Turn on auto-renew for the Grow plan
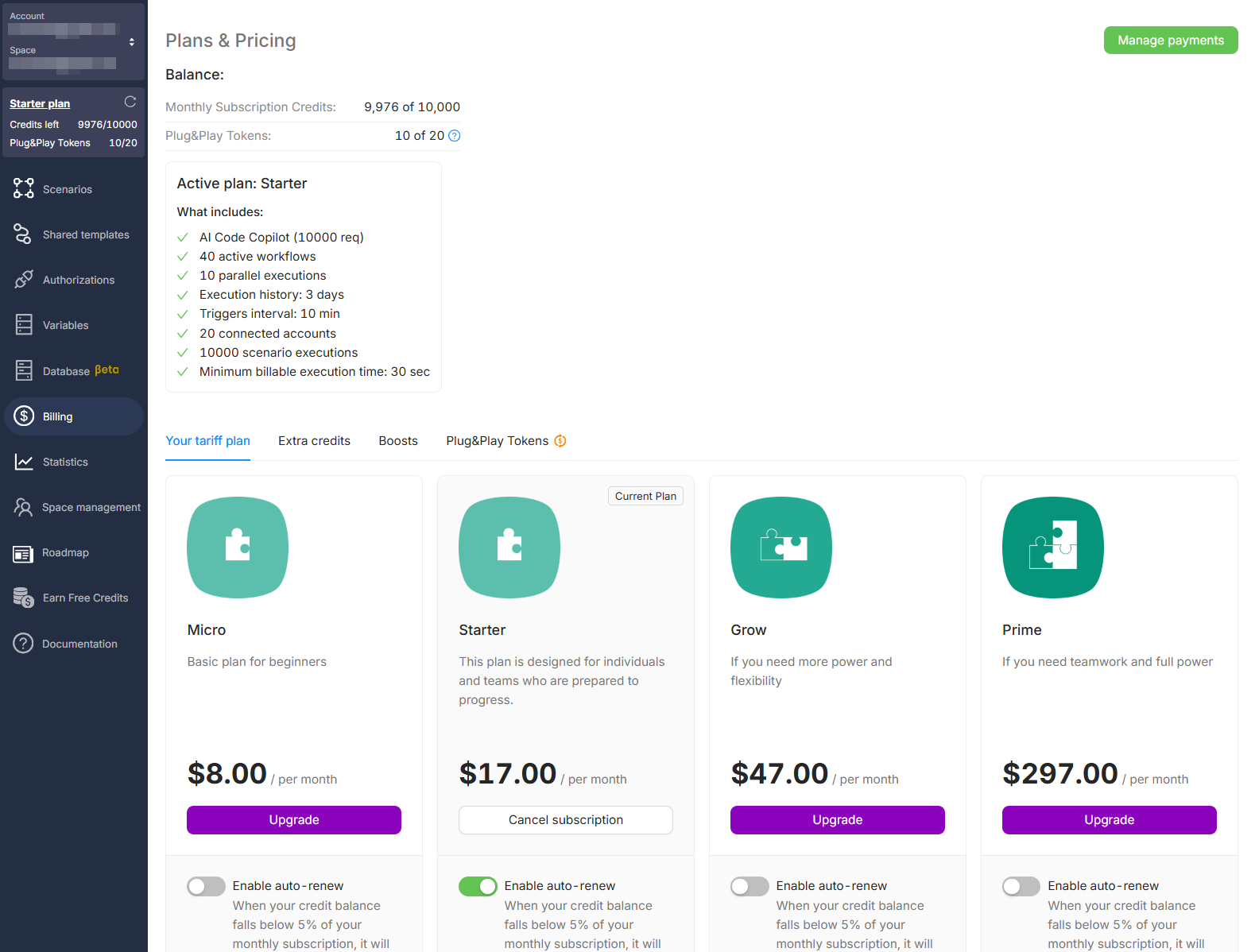This screenshot has width=1255, height=952. (x=750, y=886)
